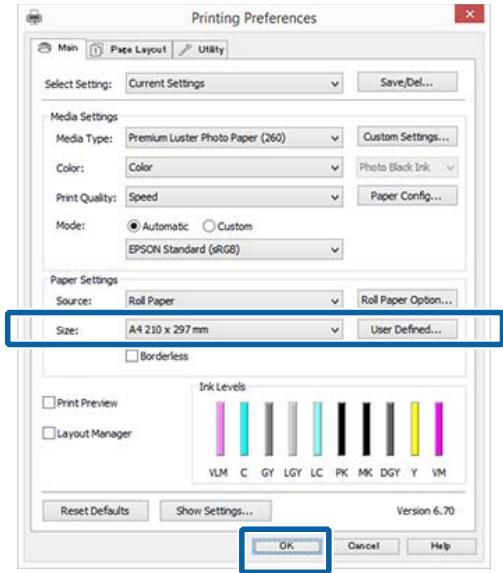The height and width of the screenshot is (573, 503).
Task: Click the Ink Levels group label
Action: tap(222, 387)
